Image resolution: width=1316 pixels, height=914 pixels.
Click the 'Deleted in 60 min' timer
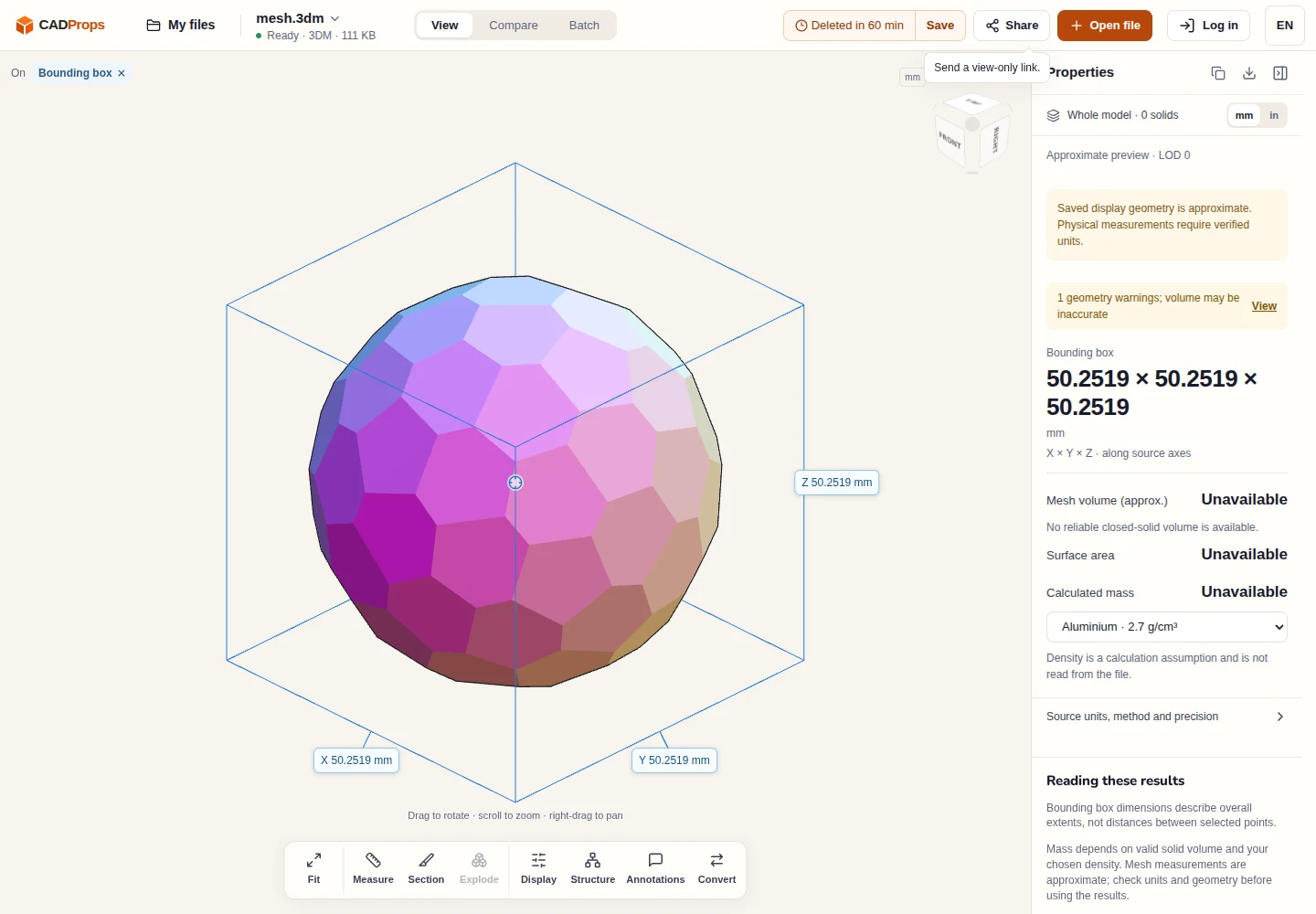point(850,26)
